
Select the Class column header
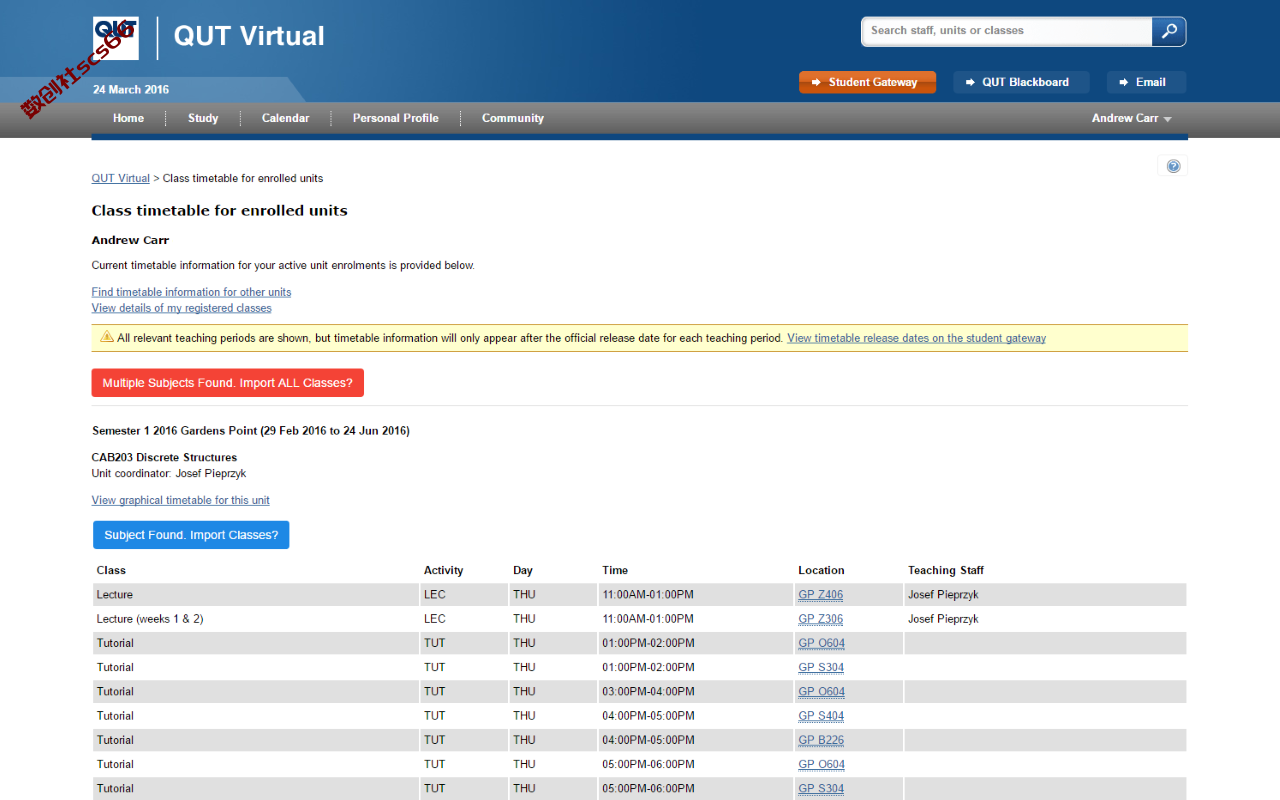pyautogui.click(x=111, y=570)
